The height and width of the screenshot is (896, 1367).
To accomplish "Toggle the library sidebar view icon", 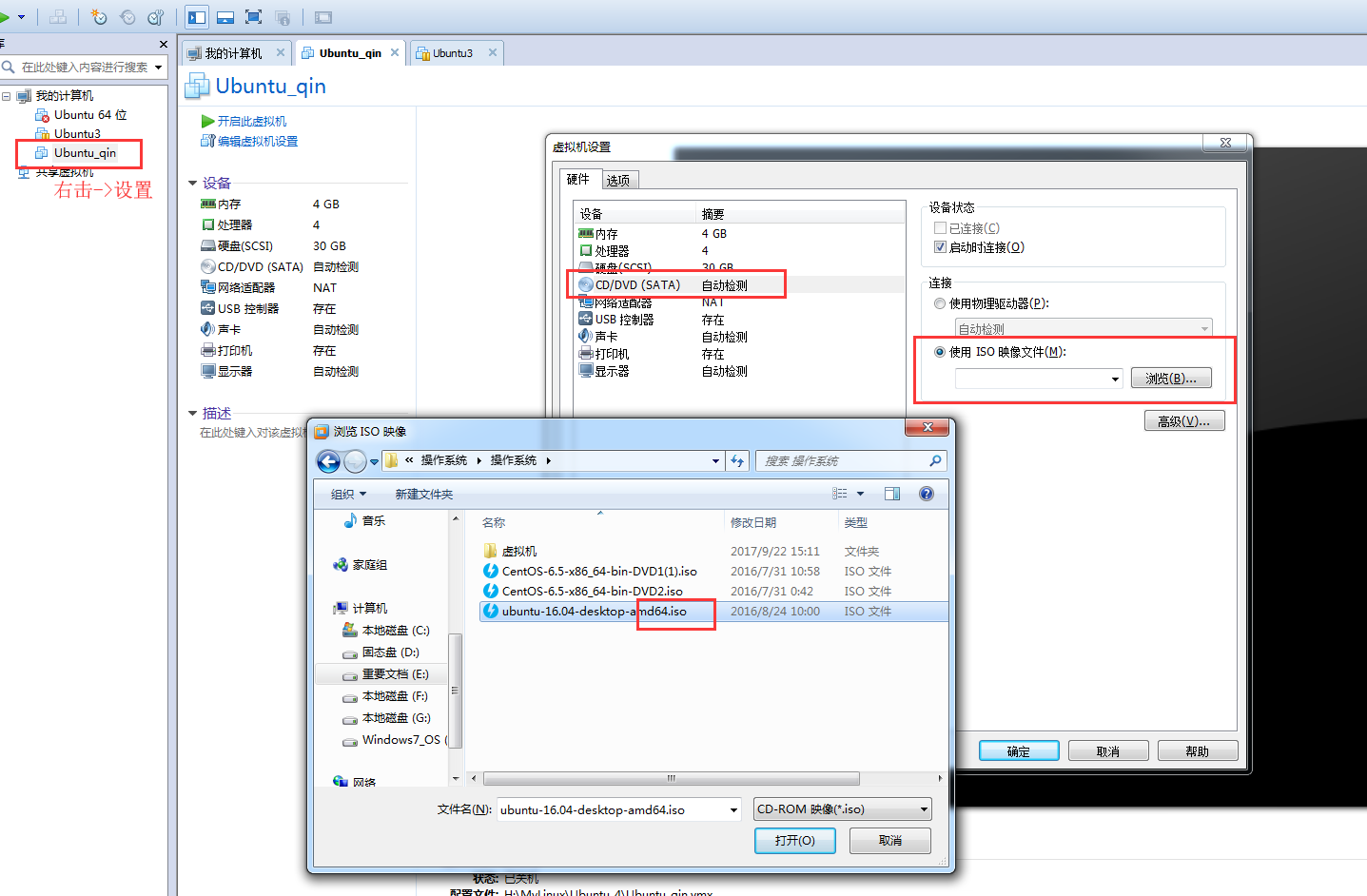I will point(197,16).
